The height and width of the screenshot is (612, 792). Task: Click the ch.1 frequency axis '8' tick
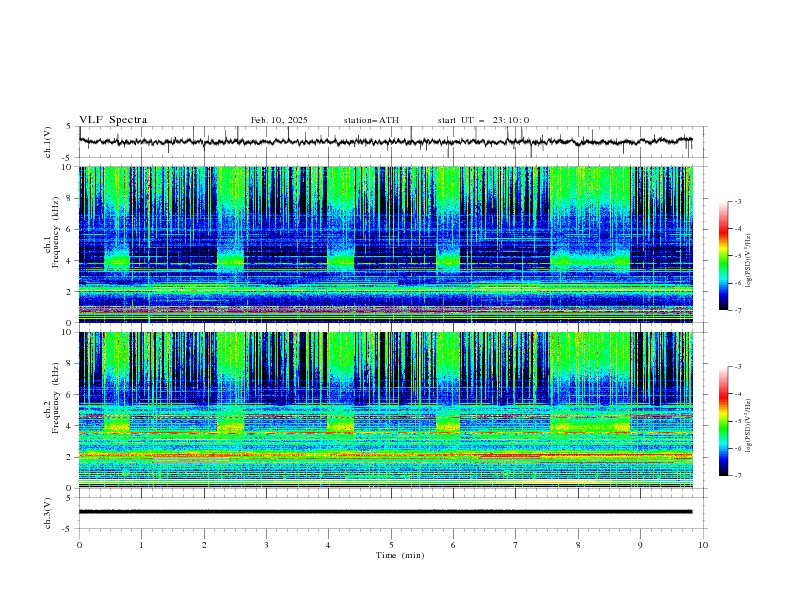(71, 198)
